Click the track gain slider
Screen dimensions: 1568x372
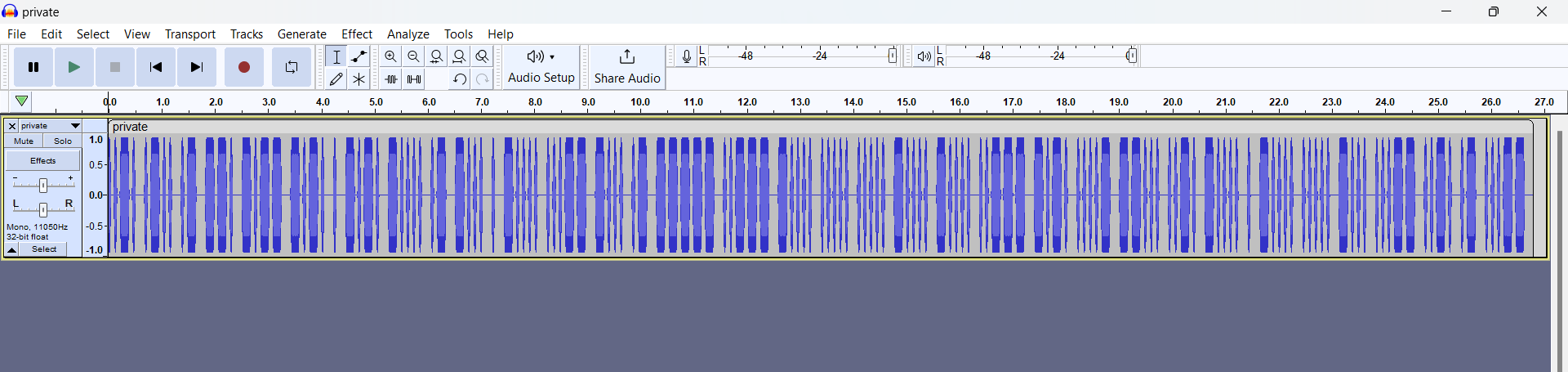click(x=43, y=186)
